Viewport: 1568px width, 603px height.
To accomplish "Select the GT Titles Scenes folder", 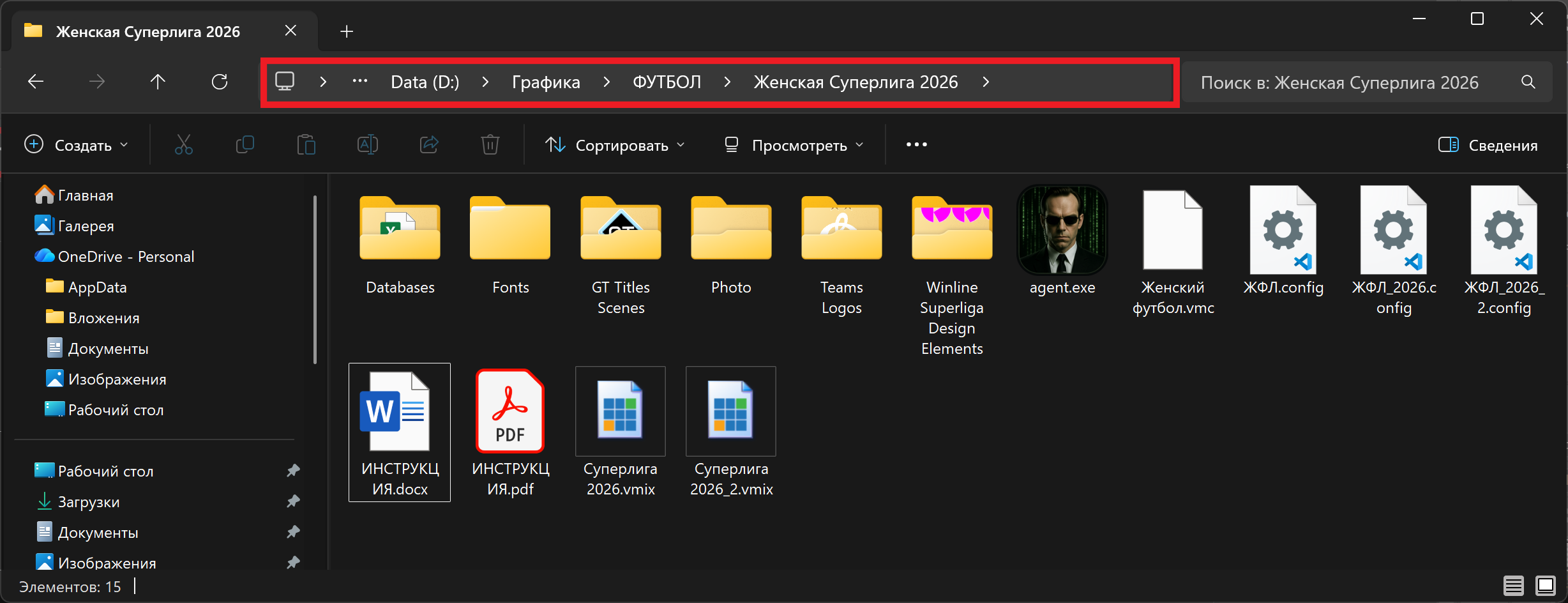I will click(621, 256).
